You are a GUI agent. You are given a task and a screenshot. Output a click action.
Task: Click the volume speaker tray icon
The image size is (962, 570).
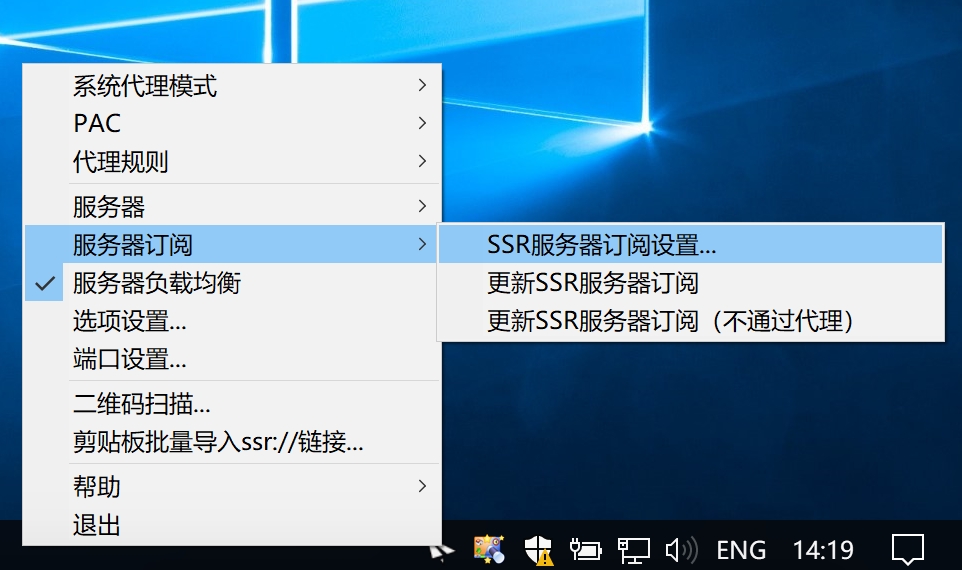[681, 549]
